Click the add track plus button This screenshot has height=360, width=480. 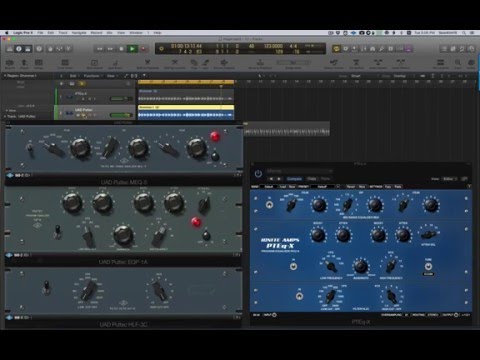pyautogui.click(x=61, y=83)
